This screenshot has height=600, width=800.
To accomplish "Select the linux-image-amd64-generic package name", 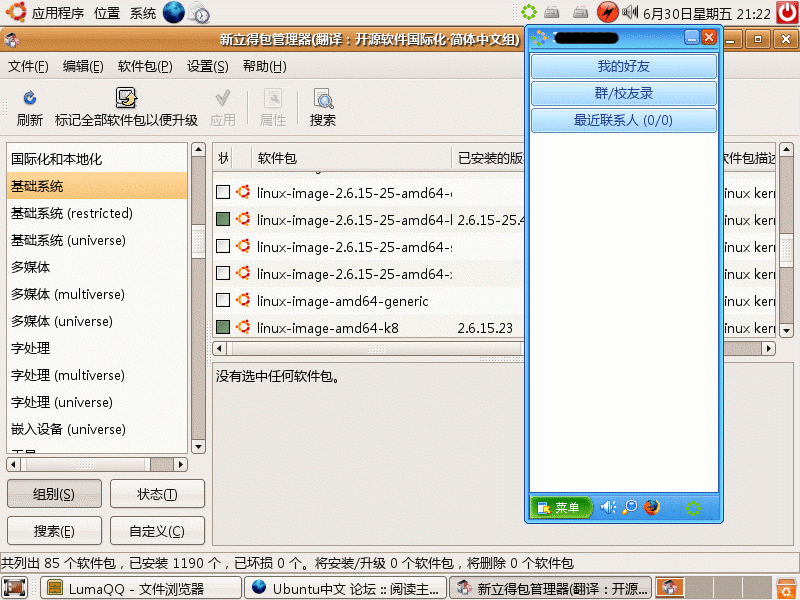I will click(x=342, y=301).
